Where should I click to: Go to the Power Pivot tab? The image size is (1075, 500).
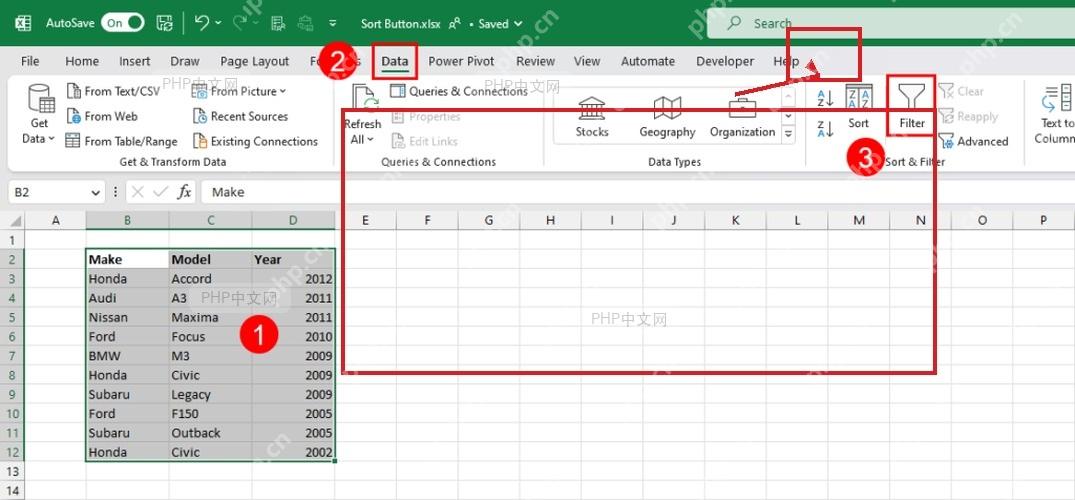(461, 61)
